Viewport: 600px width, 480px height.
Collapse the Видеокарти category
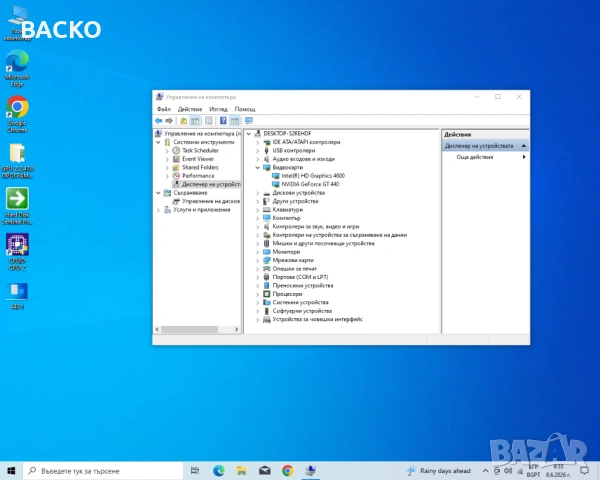tap(258, 168)
